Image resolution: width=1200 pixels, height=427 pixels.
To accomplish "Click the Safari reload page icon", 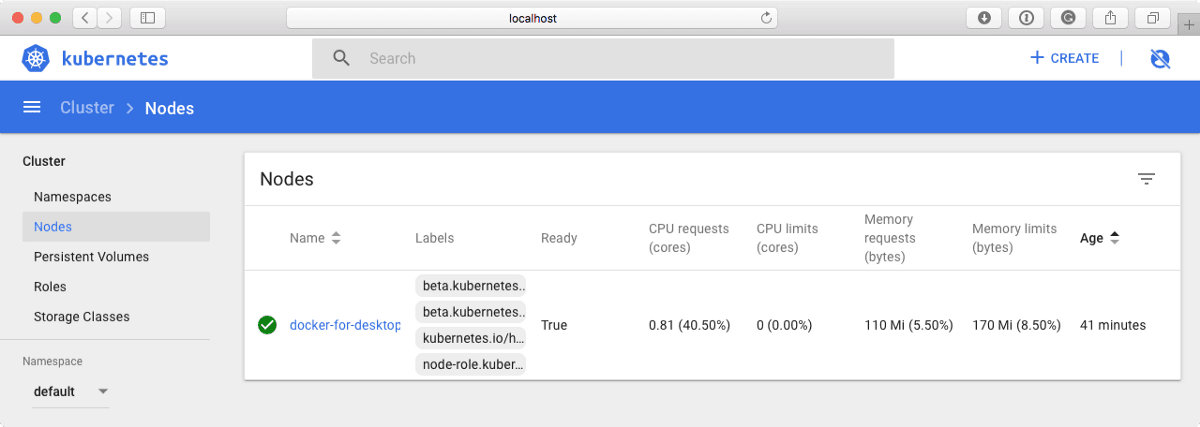I will point(766,18).
